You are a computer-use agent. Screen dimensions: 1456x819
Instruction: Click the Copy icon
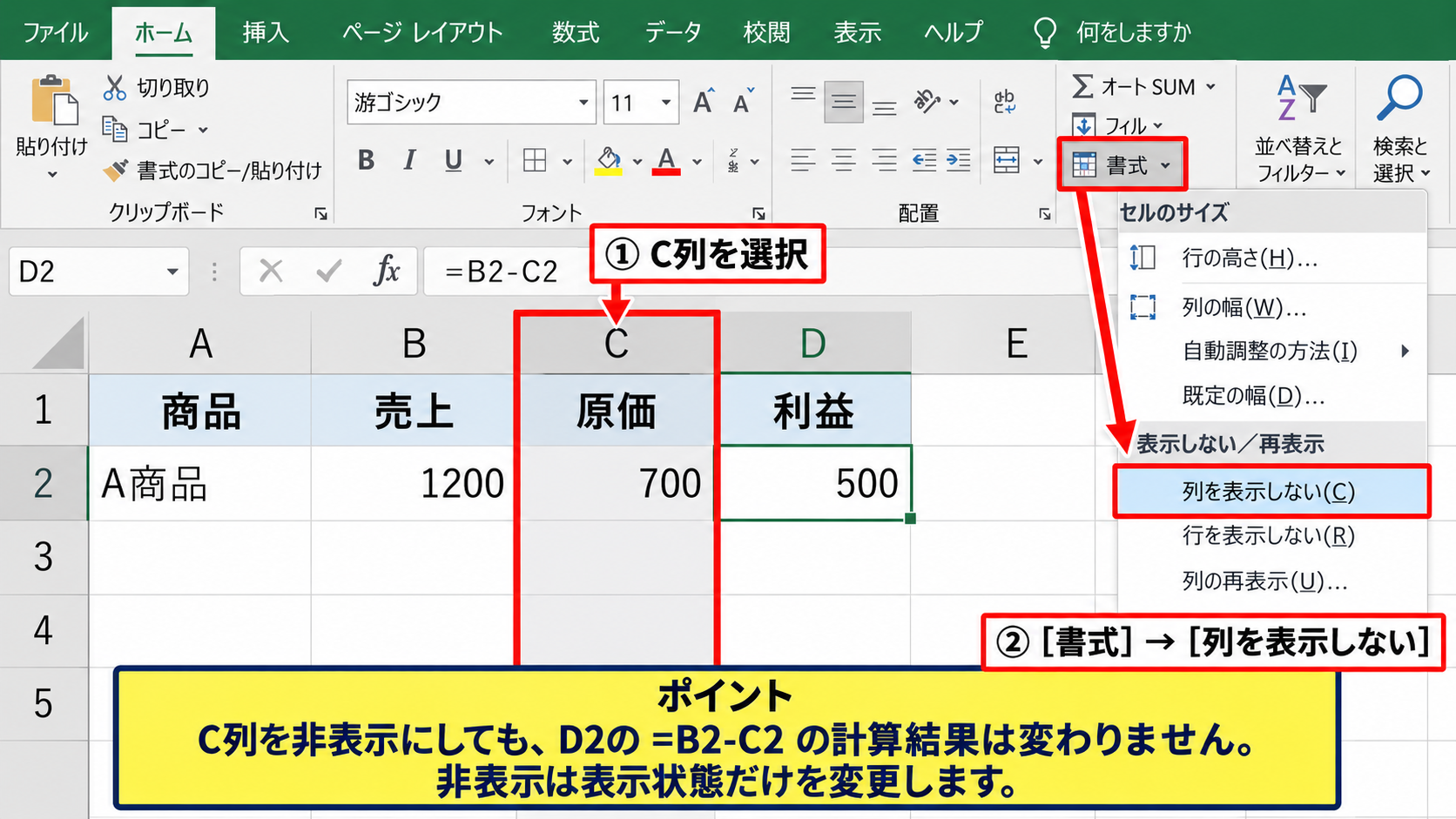tap(115, 129)
